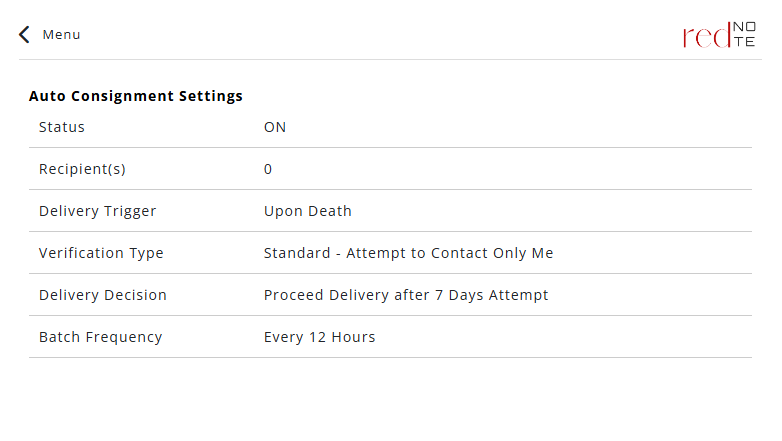This screenshot has width=782, height=441.
Task: Click the recipient count value 0
Action: [268, 169]
